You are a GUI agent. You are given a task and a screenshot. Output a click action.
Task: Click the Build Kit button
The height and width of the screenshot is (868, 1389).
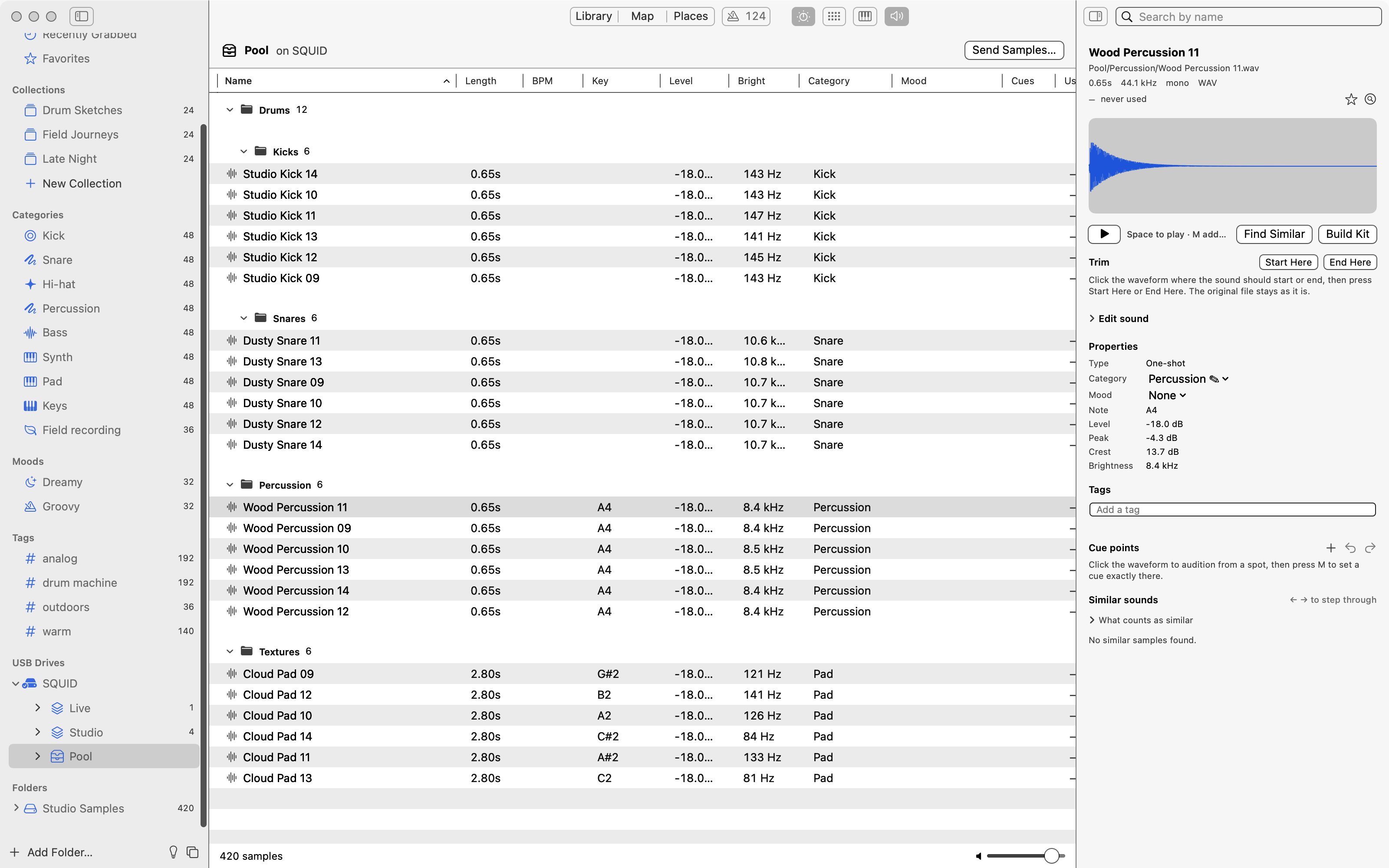click(x=1347, y=234)
